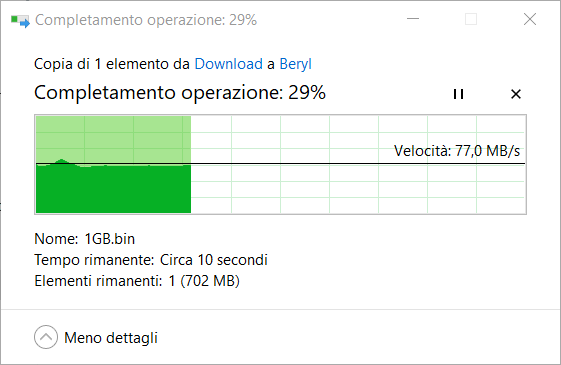This screenshot has height=365, width=561.
Task: Click the disabled maximize button
Action: [471, 19]
